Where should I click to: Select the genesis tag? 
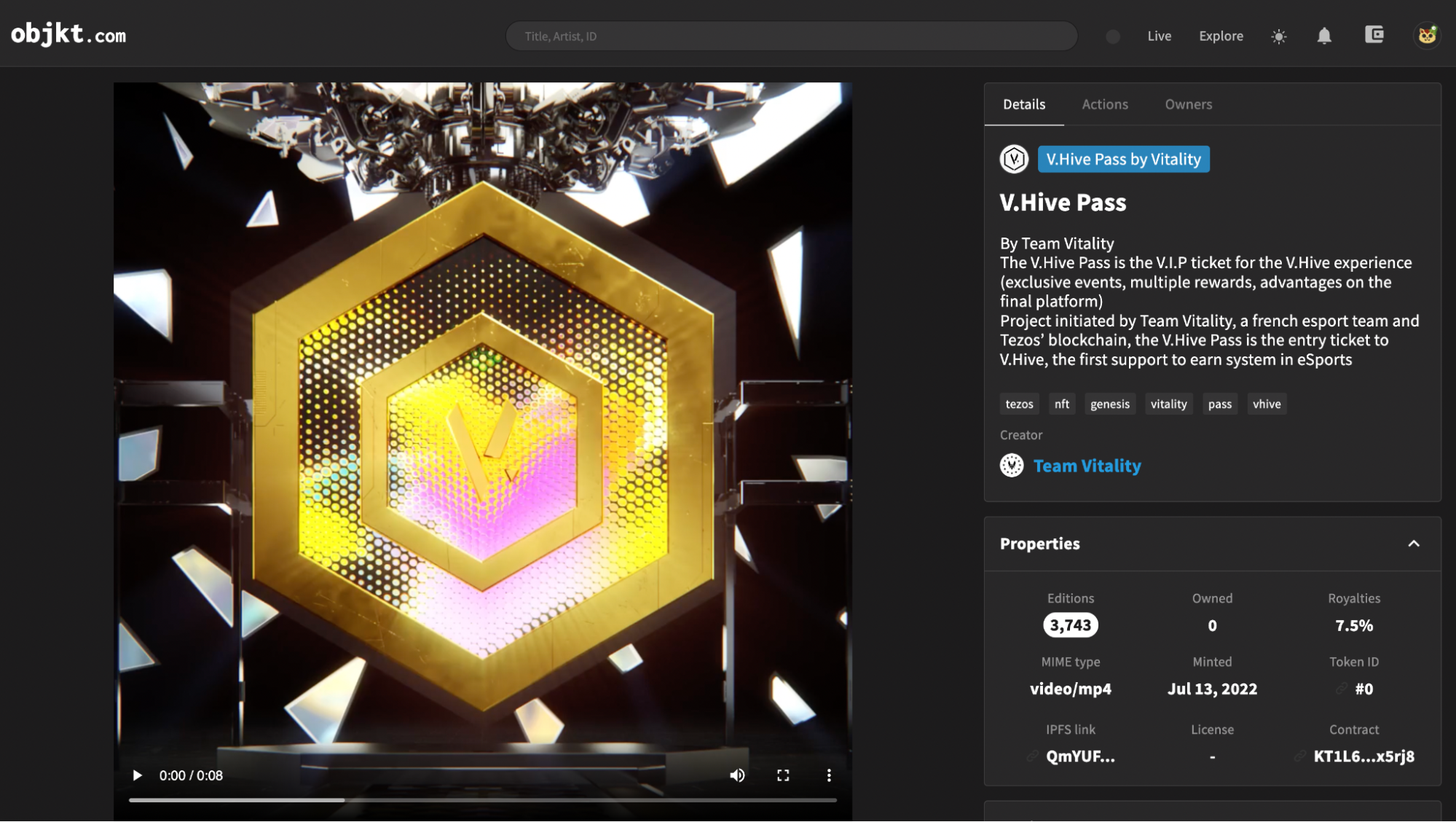pyautogui.click(x=1109, y=404)
